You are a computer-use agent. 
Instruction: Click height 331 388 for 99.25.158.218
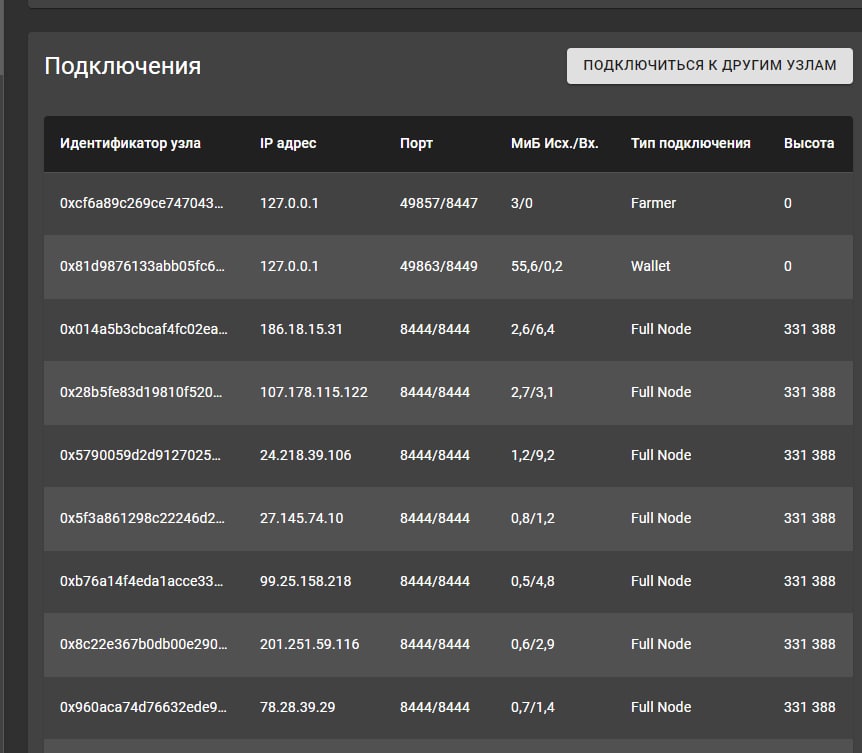[809, 581]
